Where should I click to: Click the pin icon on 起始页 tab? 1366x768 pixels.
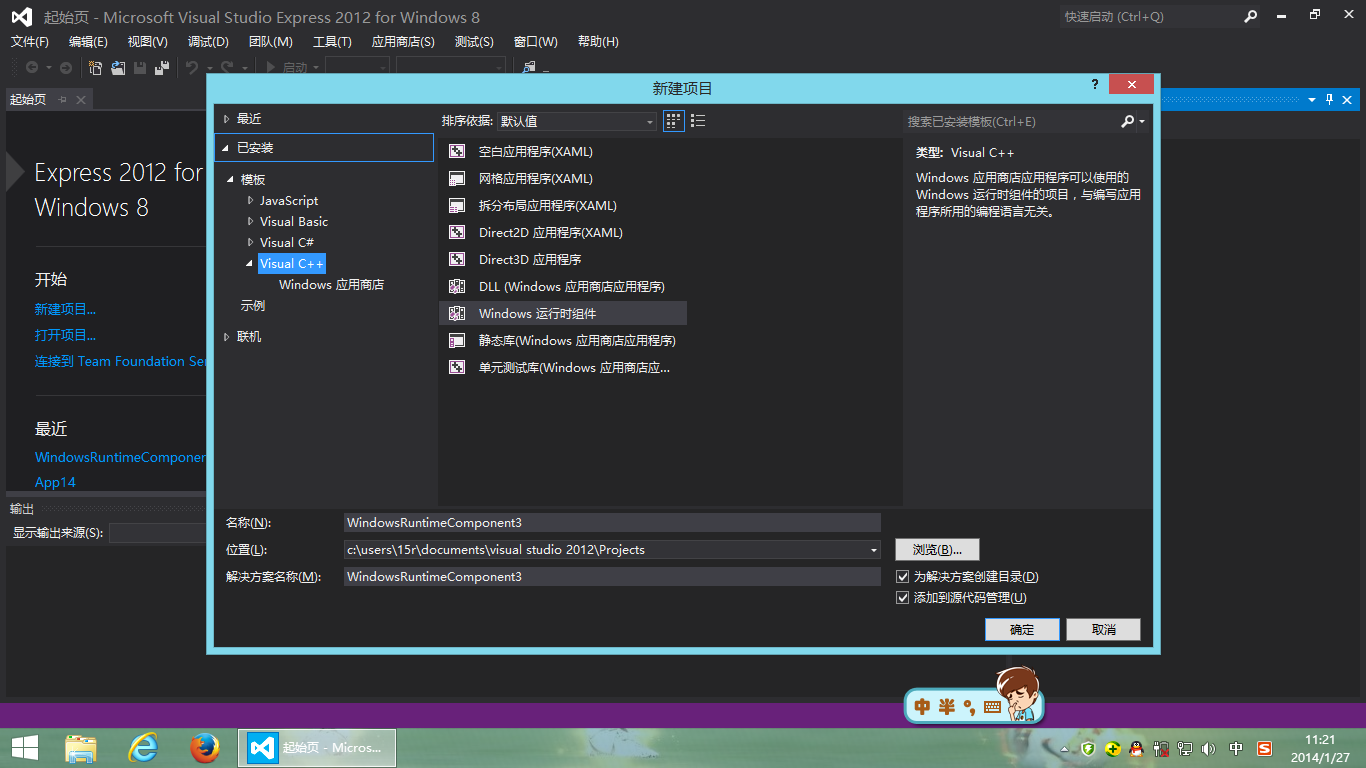(62, 99)
